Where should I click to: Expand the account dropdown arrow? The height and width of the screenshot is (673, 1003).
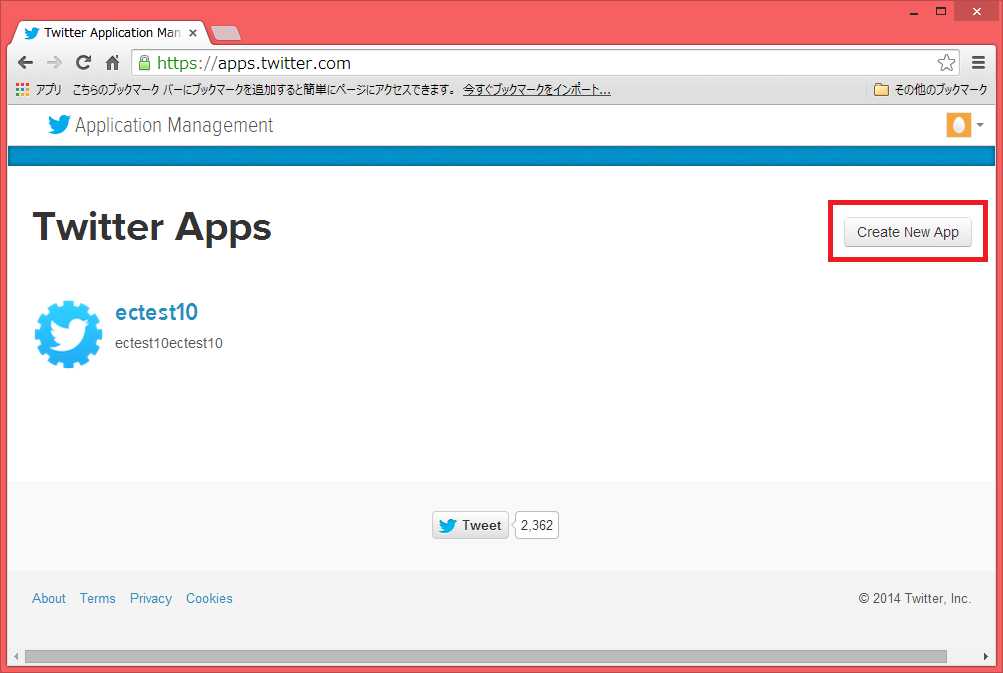point(980,125)
